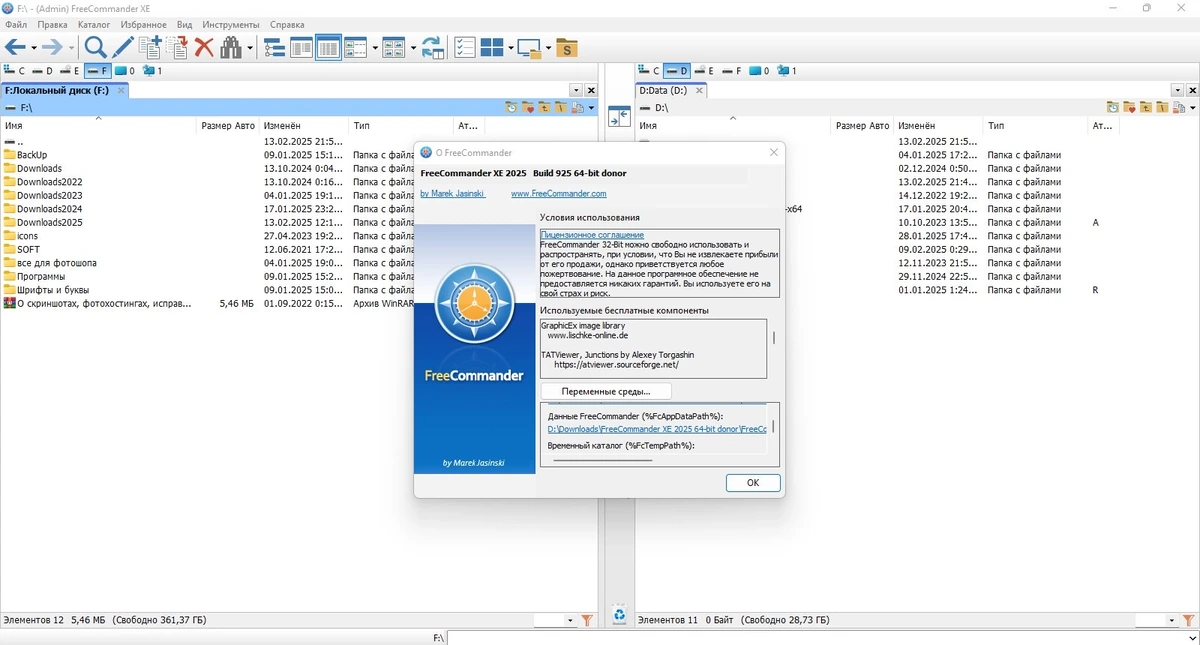Expand the desktop folder dropdown arrow
This screenshot has width=1200, height=645.
click(x=547, y=48)
